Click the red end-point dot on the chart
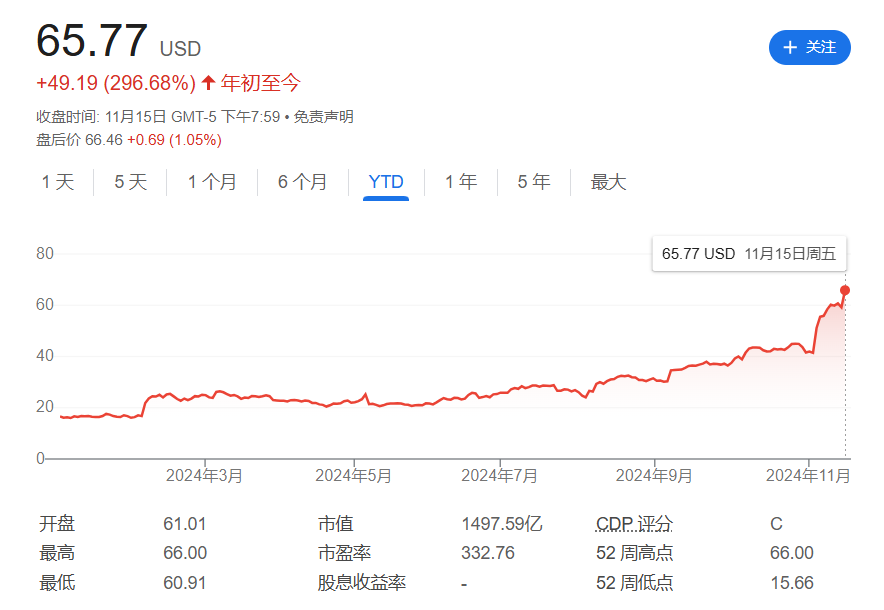This screenshot has width=884, height=610. (x=845, y=291)
